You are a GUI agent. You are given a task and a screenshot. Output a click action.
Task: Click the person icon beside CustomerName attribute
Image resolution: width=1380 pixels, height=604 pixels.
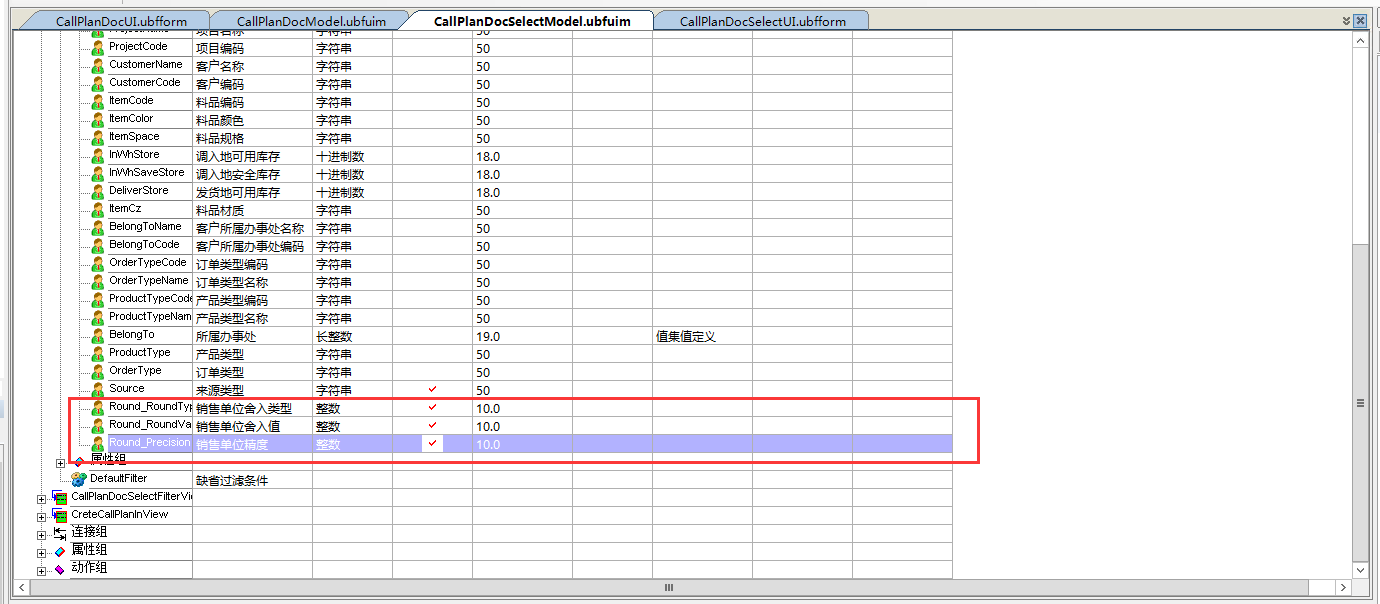(x=96, y=64)
